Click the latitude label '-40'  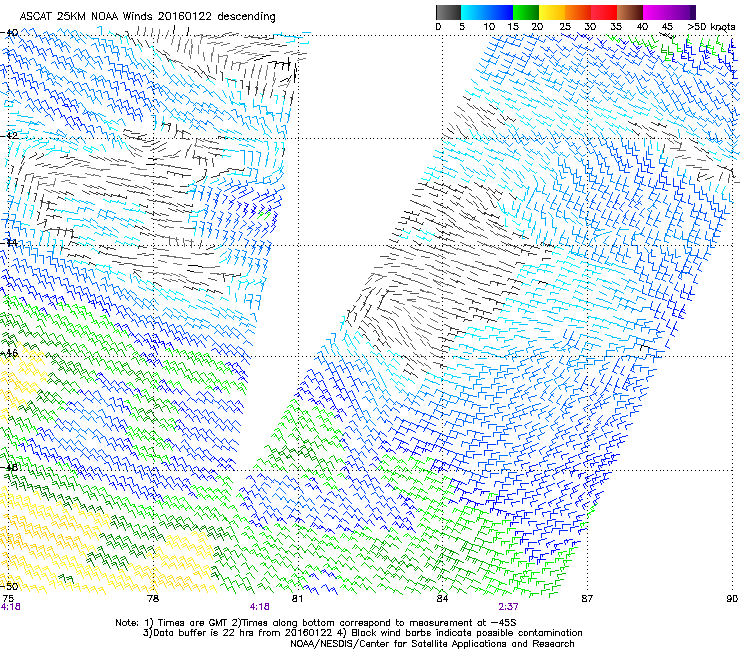(x=9, y=33)
